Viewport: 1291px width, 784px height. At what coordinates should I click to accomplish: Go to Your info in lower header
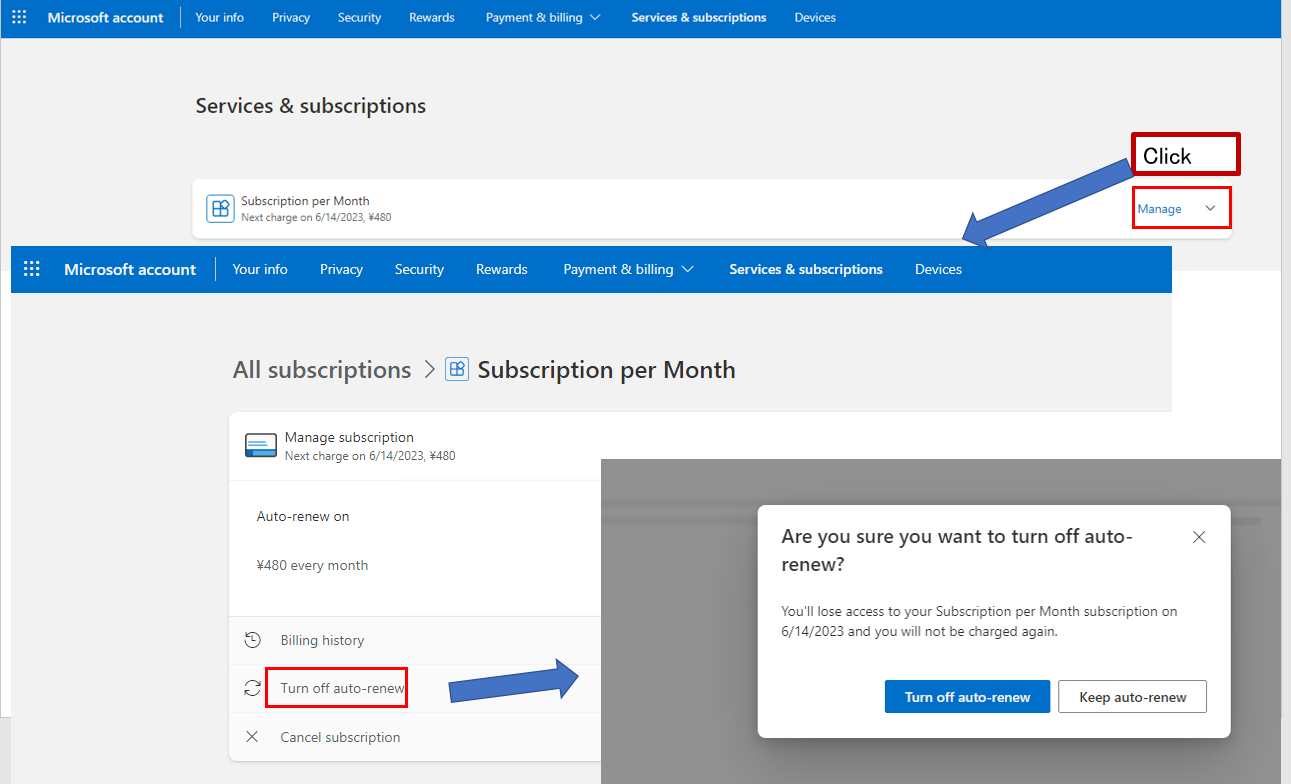[x=260, y=269]
